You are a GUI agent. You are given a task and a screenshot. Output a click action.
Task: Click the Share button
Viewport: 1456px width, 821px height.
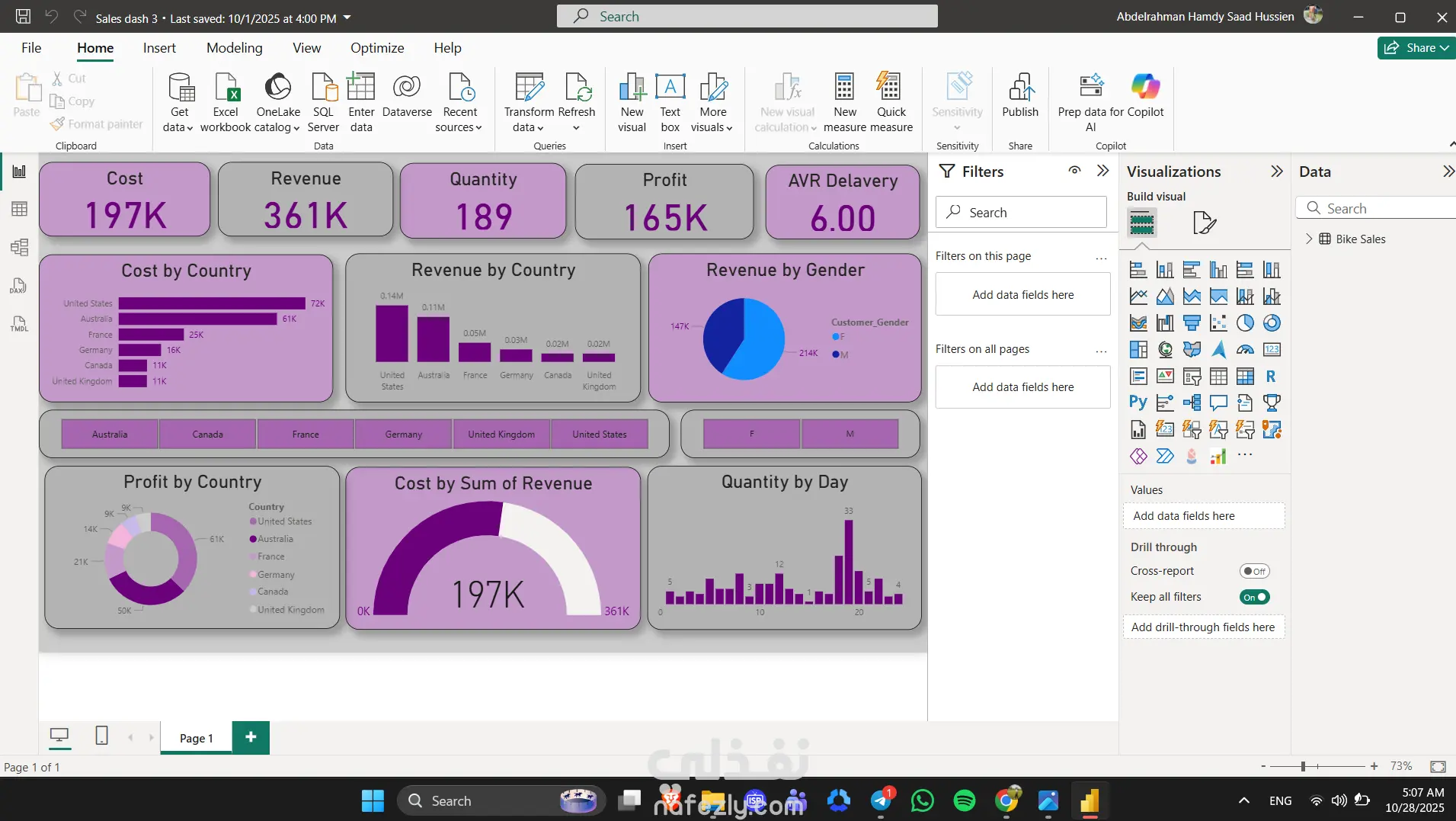click(1416, 48)
